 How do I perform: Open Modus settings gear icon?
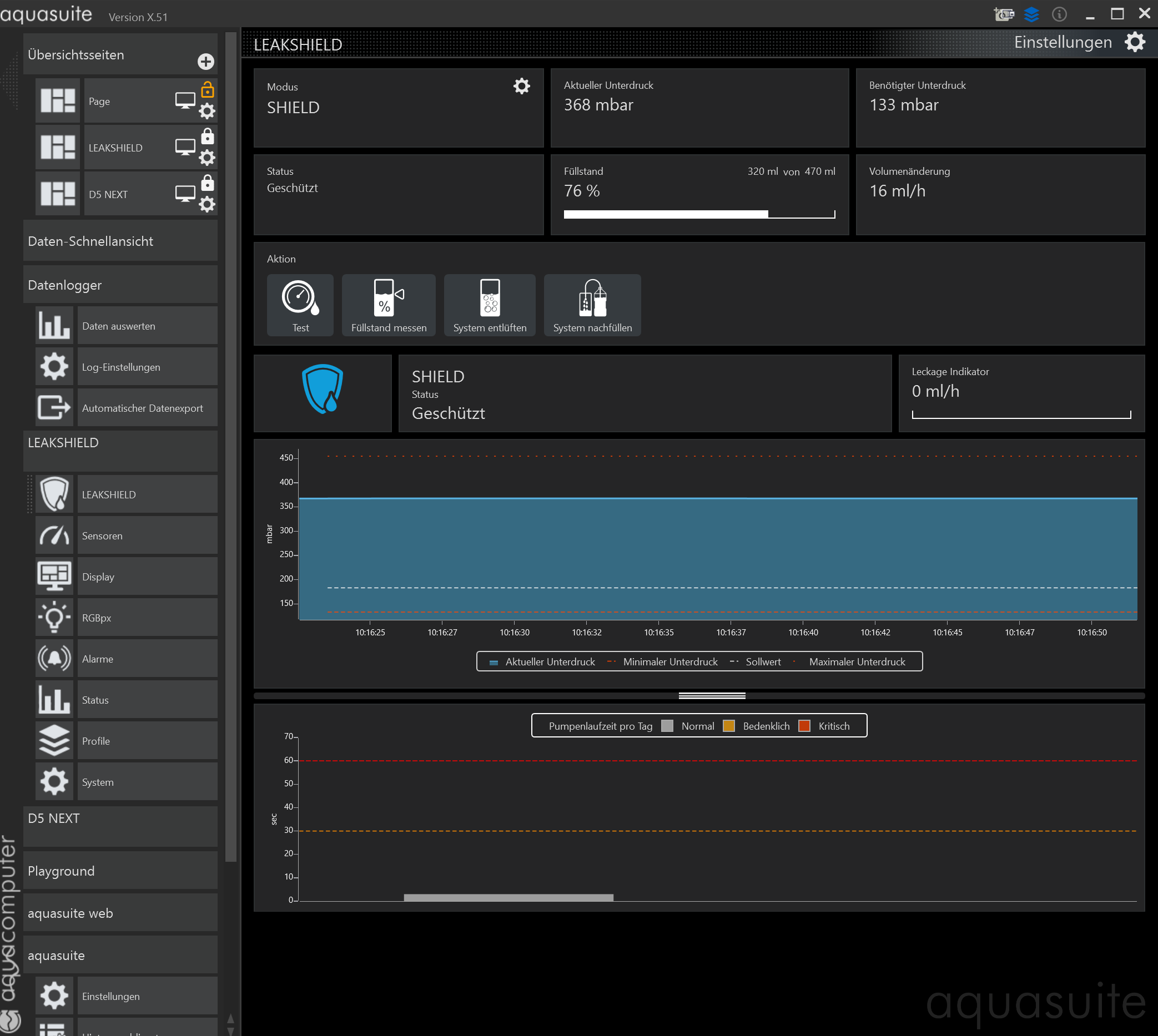(521, 86)
